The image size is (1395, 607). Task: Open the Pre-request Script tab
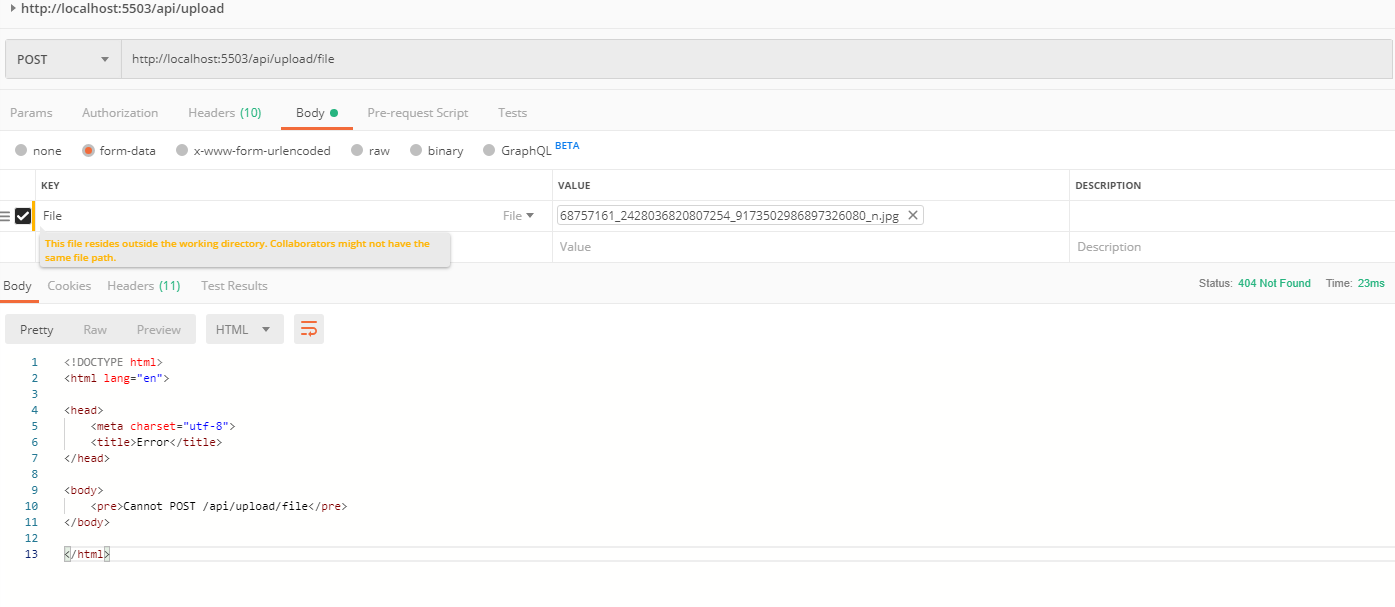click(x=418, y=113)
